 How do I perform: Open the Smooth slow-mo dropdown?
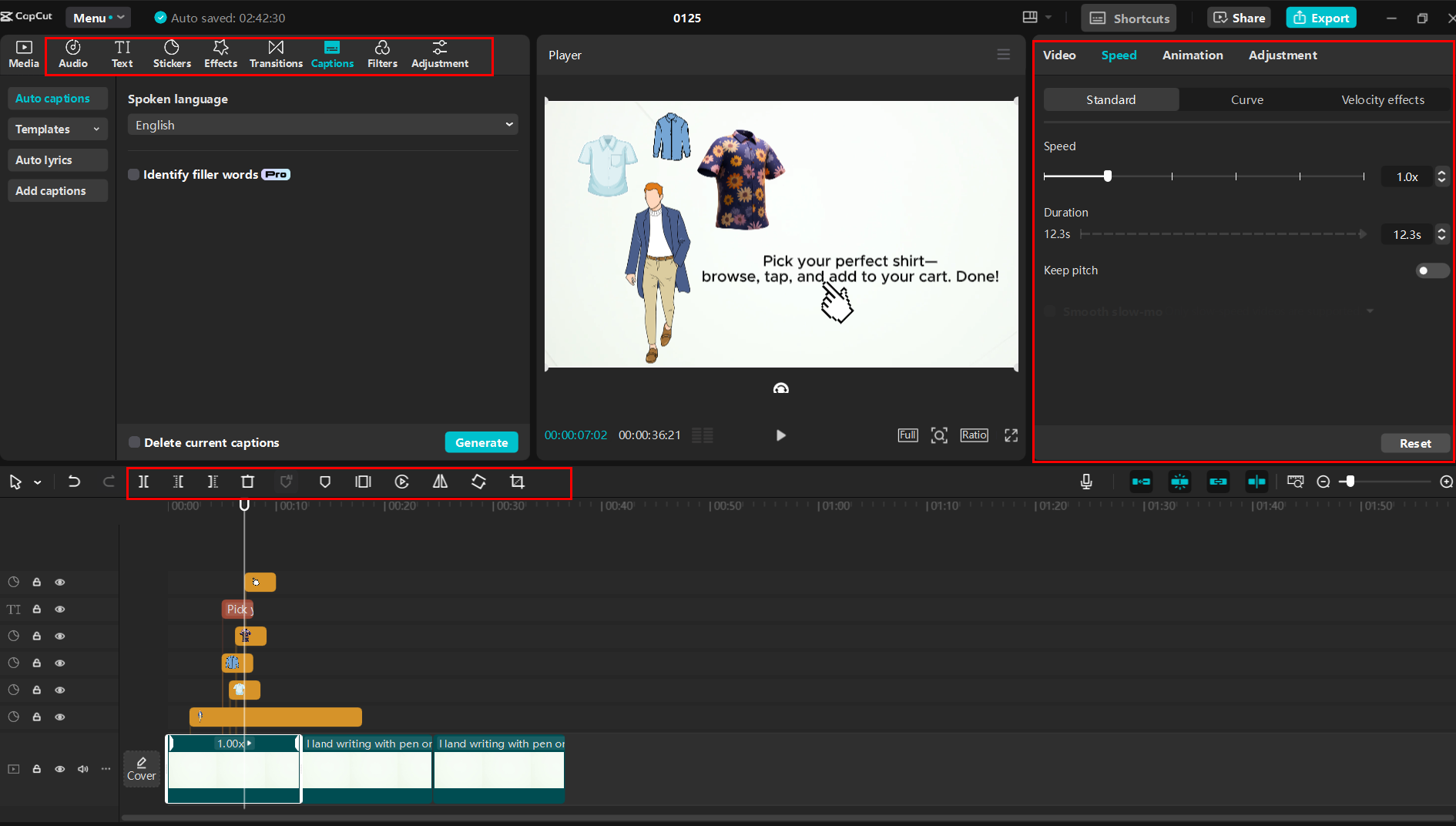pyautogui.click(x=1369, y=311)
